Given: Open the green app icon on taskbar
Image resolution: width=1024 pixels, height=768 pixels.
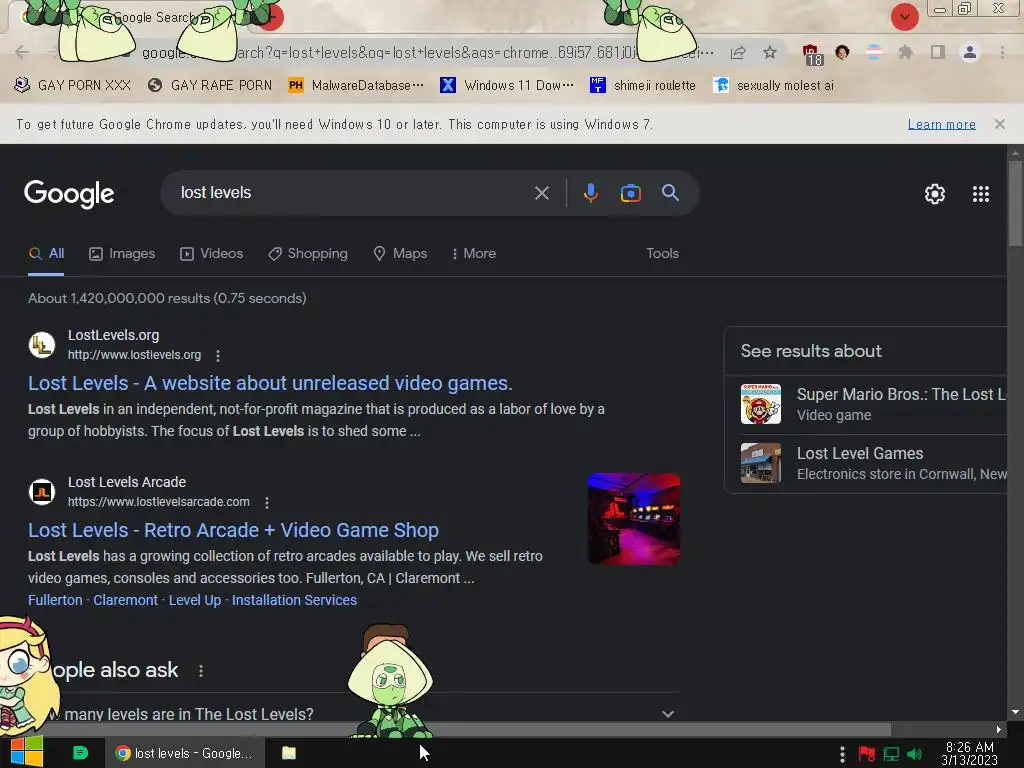Looking at the screenshot, I should click(x=80, y=753).
